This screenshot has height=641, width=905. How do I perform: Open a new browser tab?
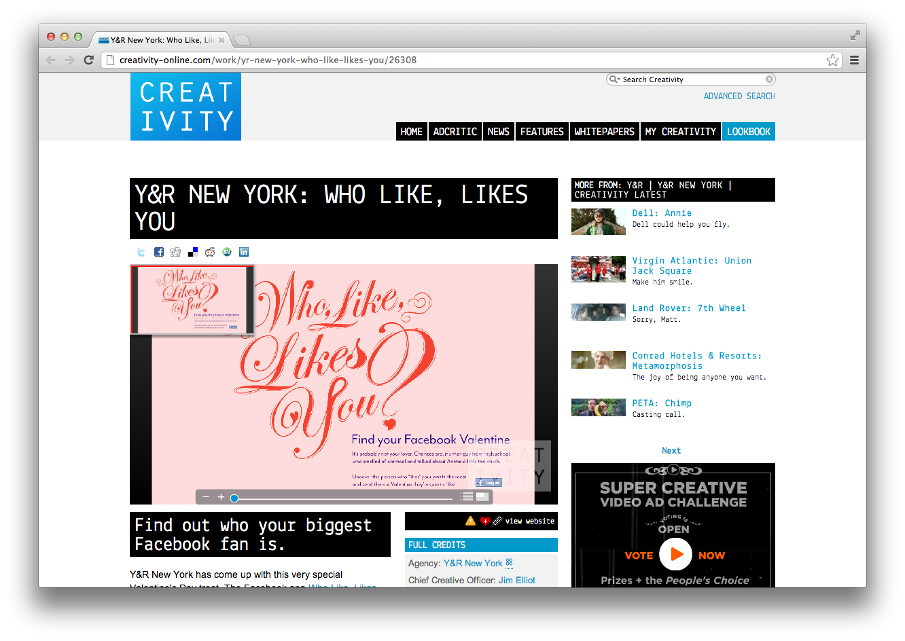pyautogui.click(x=242, y=40)
